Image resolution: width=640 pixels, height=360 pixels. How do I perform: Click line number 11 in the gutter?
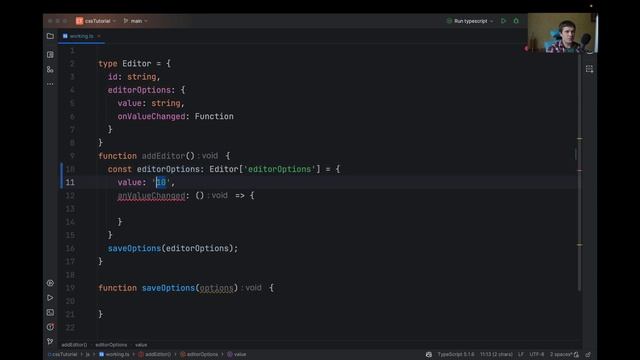[70, 182]
